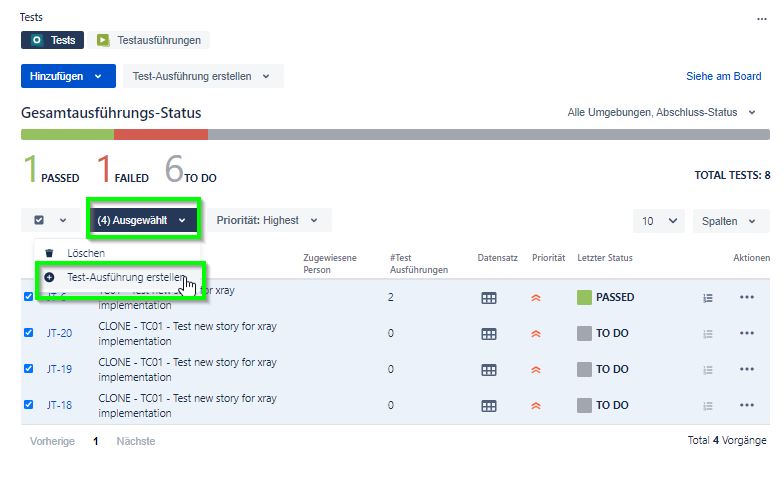
Task: Open the JT-18 issue link
Action: click(x=60, y=405)
